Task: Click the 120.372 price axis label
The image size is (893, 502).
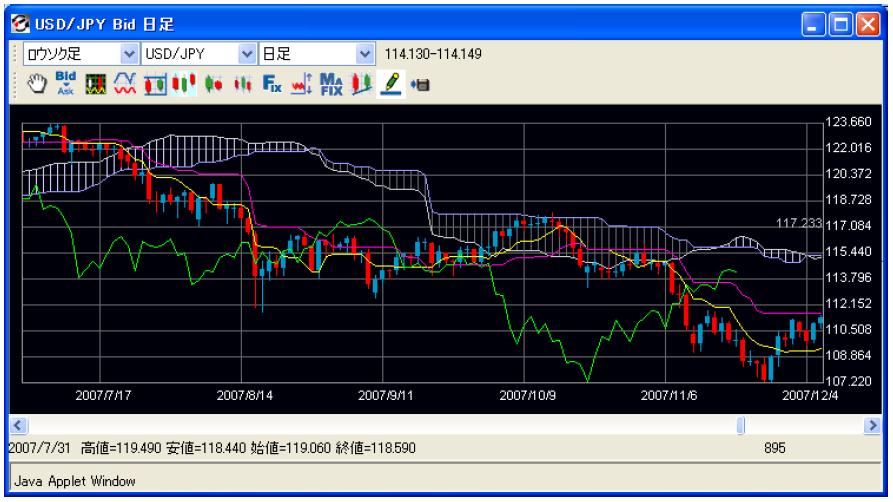Action: pos(849,174)
